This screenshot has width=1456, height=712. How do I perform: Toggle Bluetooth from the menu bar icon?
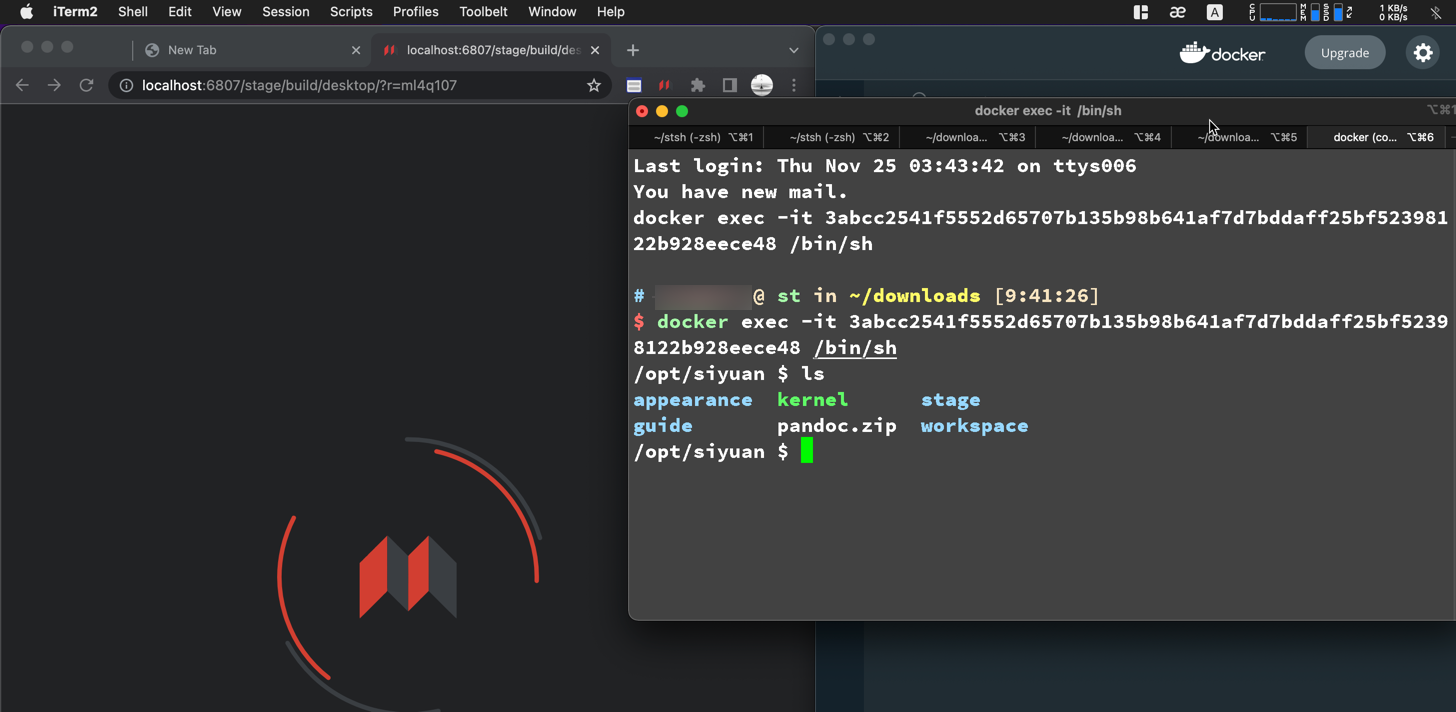pyautogui.click(x=1435, y=12)
